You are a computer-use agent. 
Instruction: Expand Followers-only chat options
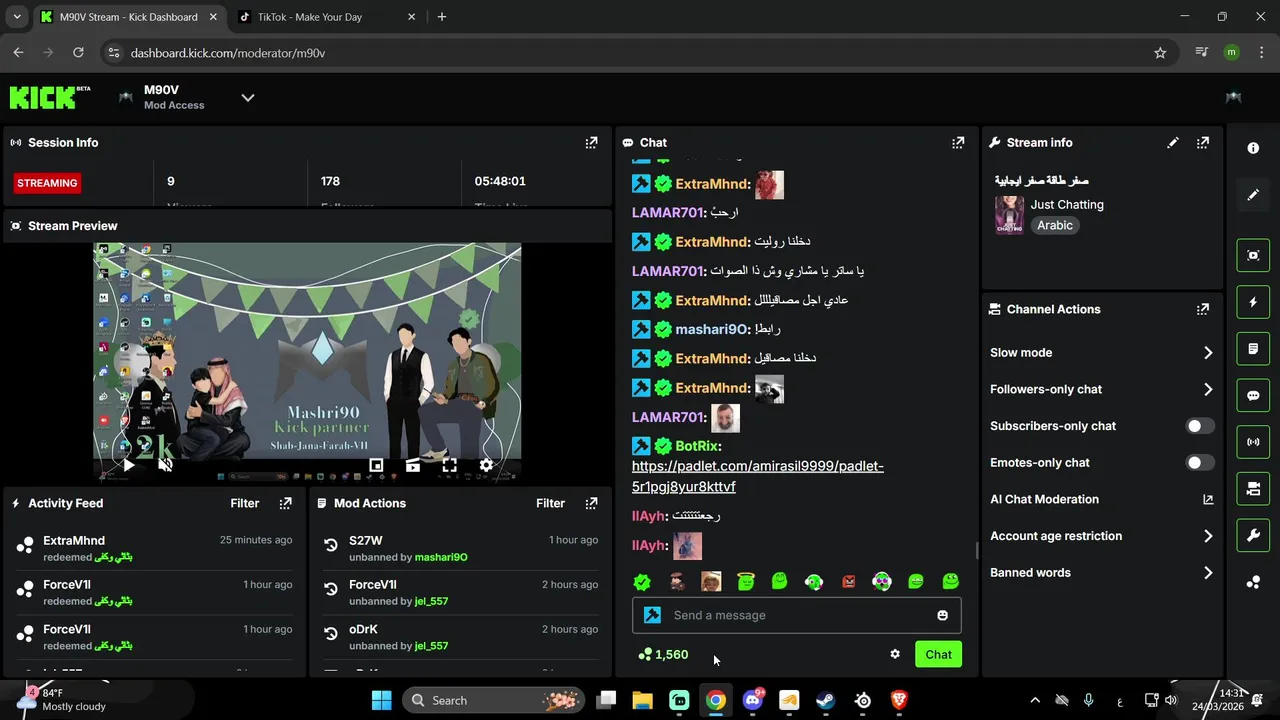(1101, 389)
